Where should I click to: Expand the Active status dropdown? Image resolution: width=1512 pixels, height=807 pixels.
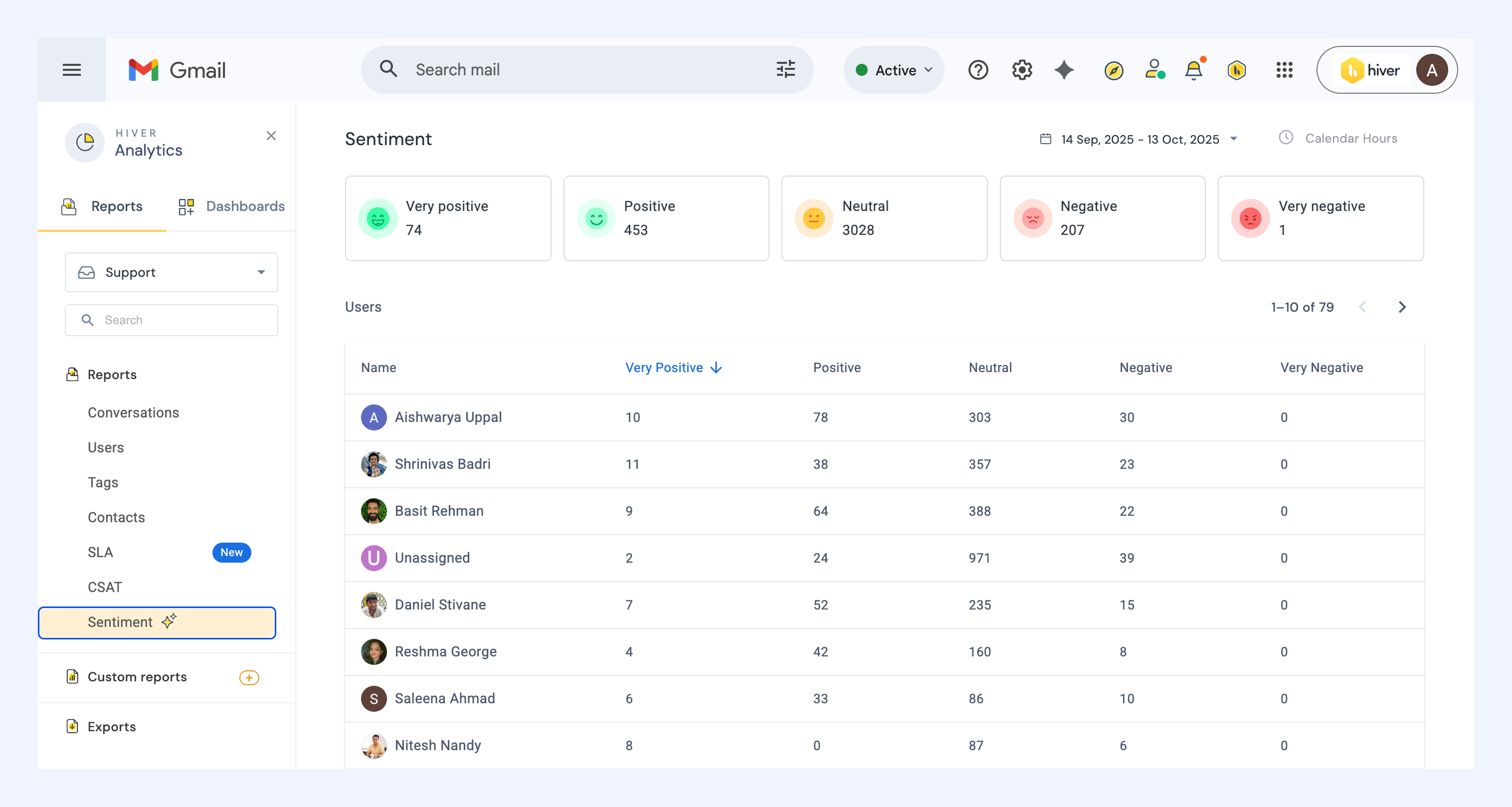point(893,70)
